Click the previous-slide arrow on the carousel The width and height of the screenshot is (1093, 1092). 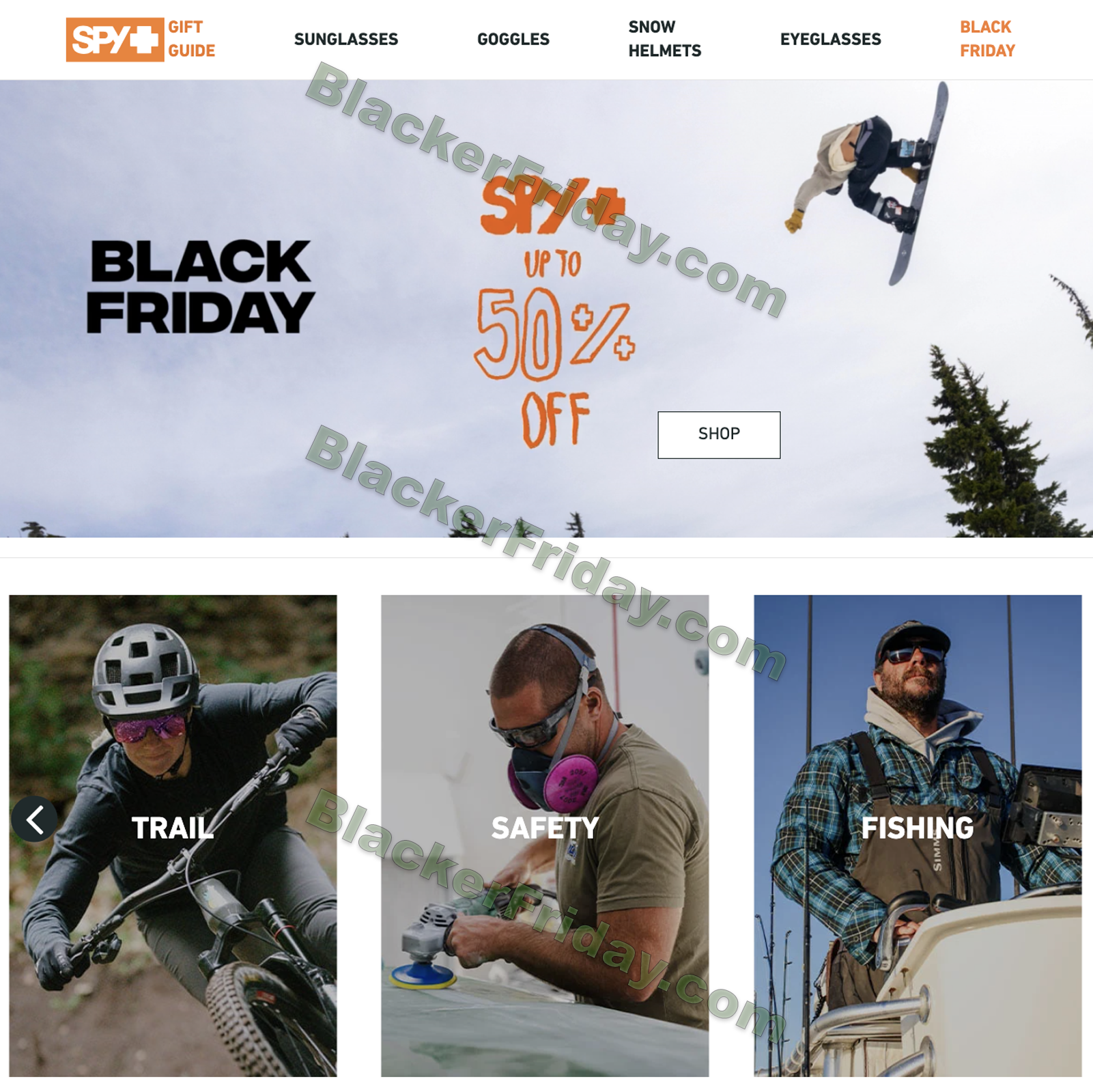34,819
